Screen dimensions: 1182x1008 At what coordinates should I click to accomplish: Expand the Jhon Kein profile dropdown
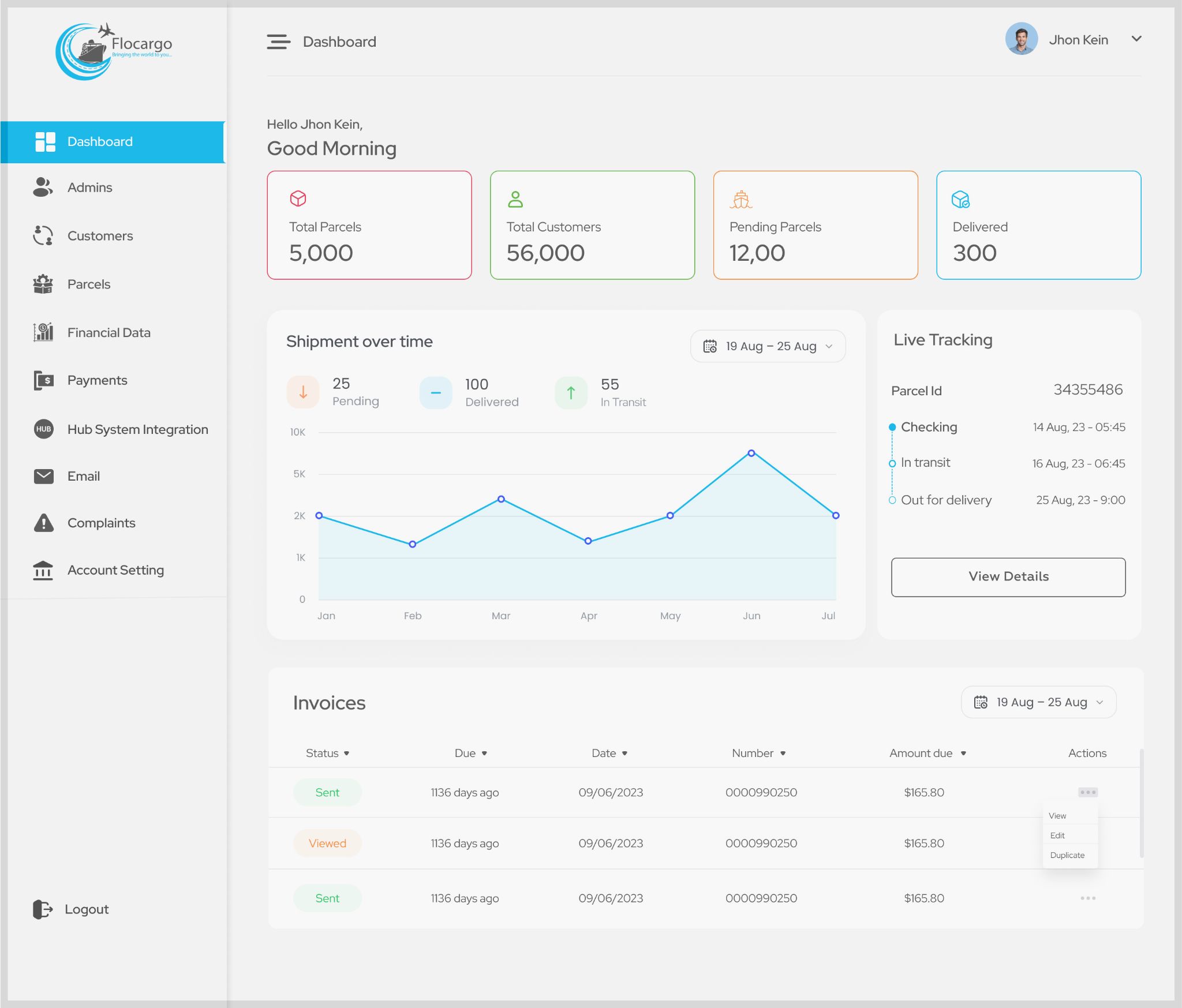[1136, 39]
